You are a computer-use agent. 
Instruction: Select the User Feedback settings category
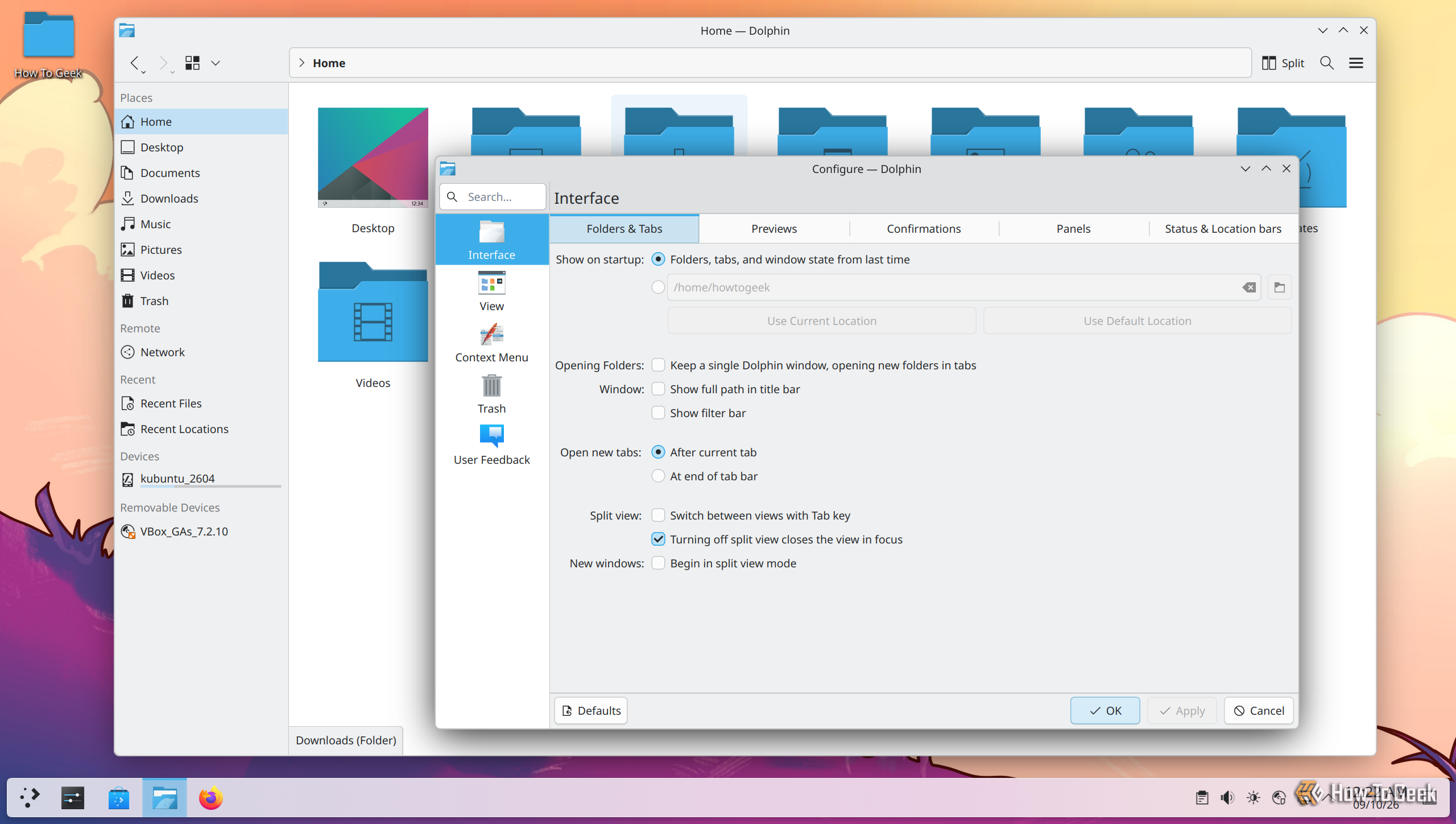point(491,445)
